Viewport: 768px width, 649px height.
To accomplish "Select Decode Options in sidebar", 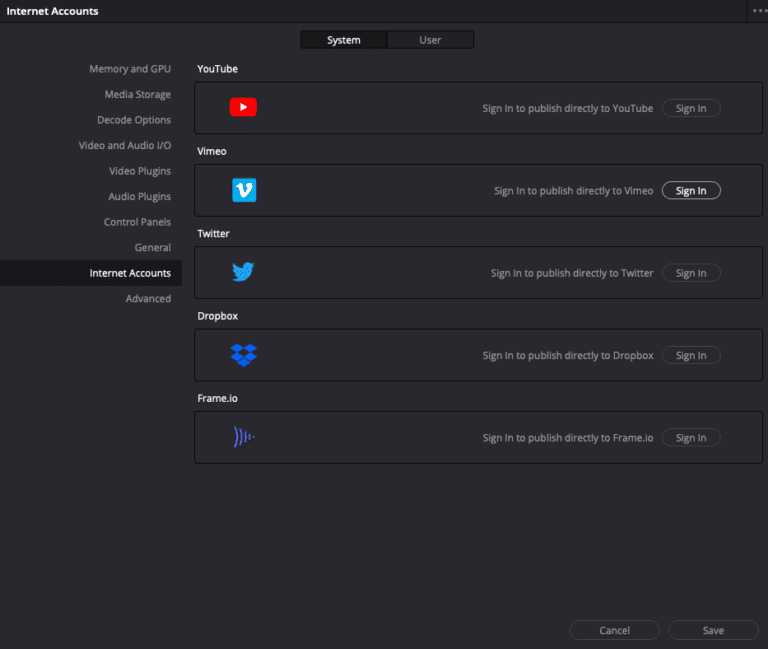I will (134, 120).
